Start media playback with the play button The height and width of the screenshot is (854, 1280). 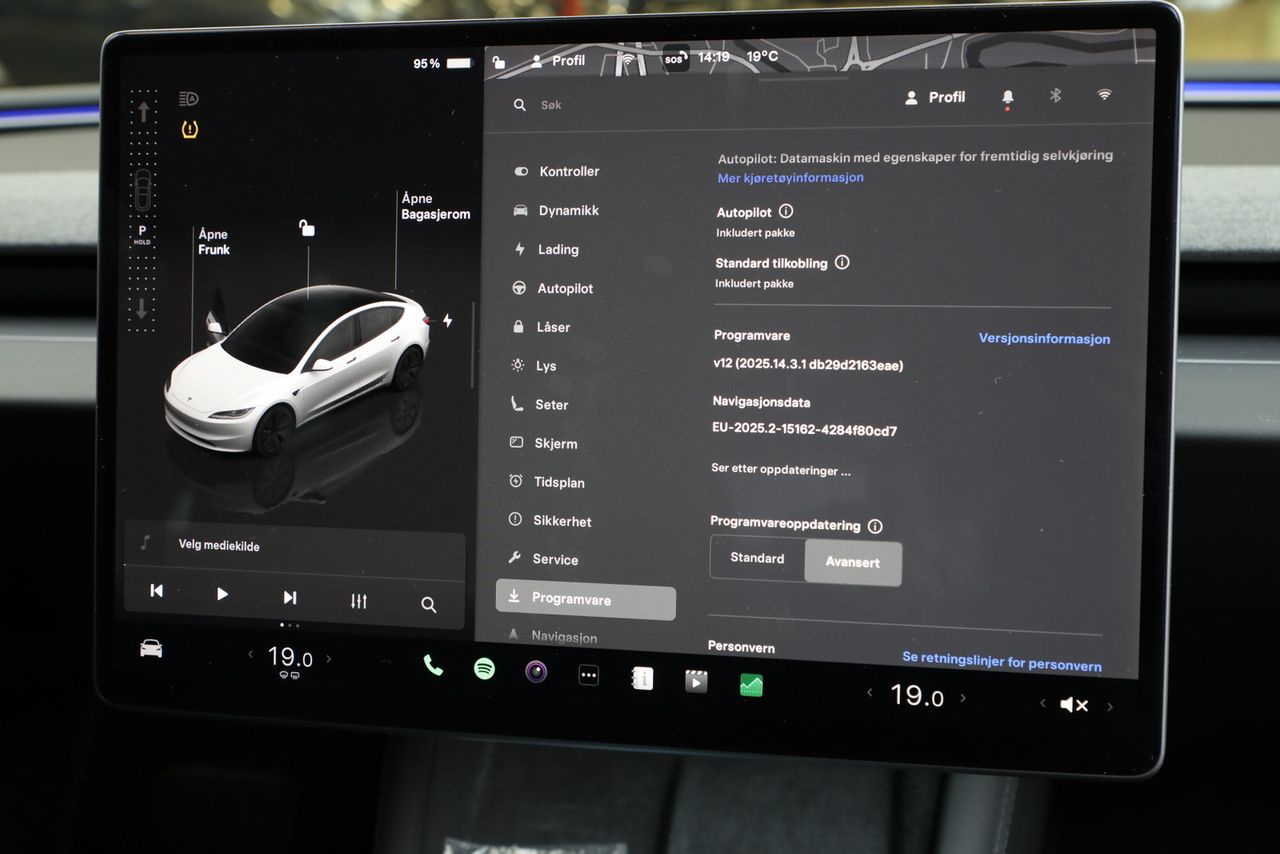(222, 594)
